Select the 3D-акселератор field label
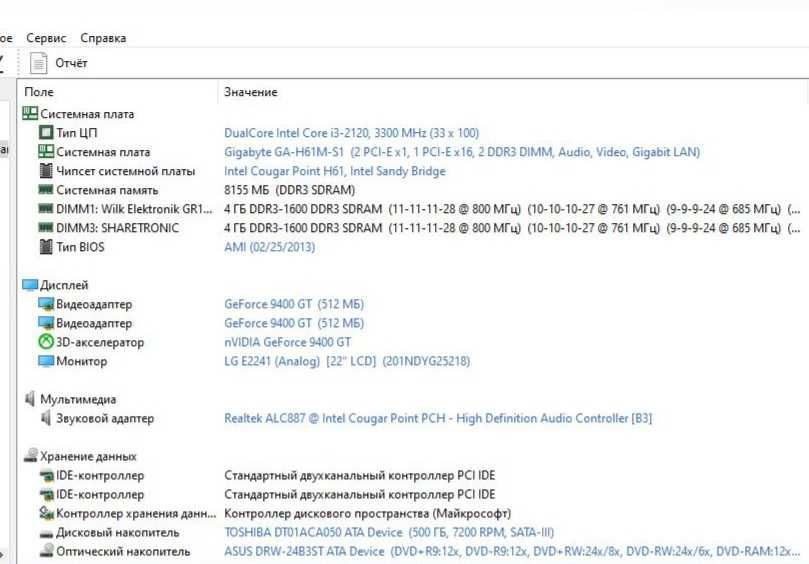The image size is (809, 564). pos(100,342)
